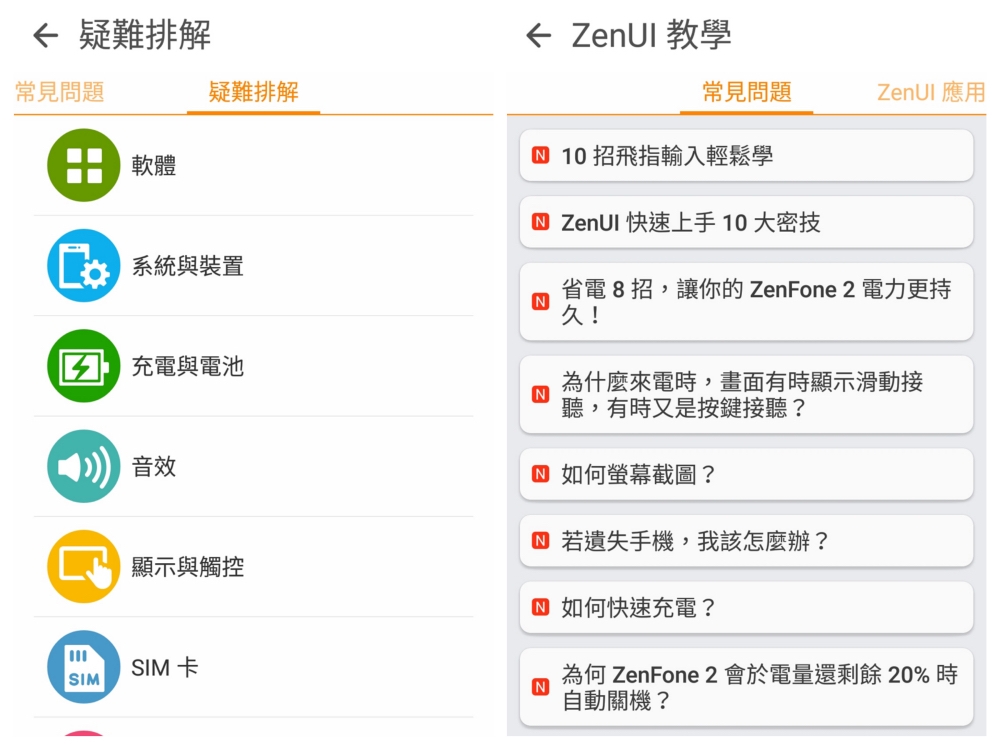
Task: Open article 10 招飛指輸入輕鬆學
Action: point(746,156)
